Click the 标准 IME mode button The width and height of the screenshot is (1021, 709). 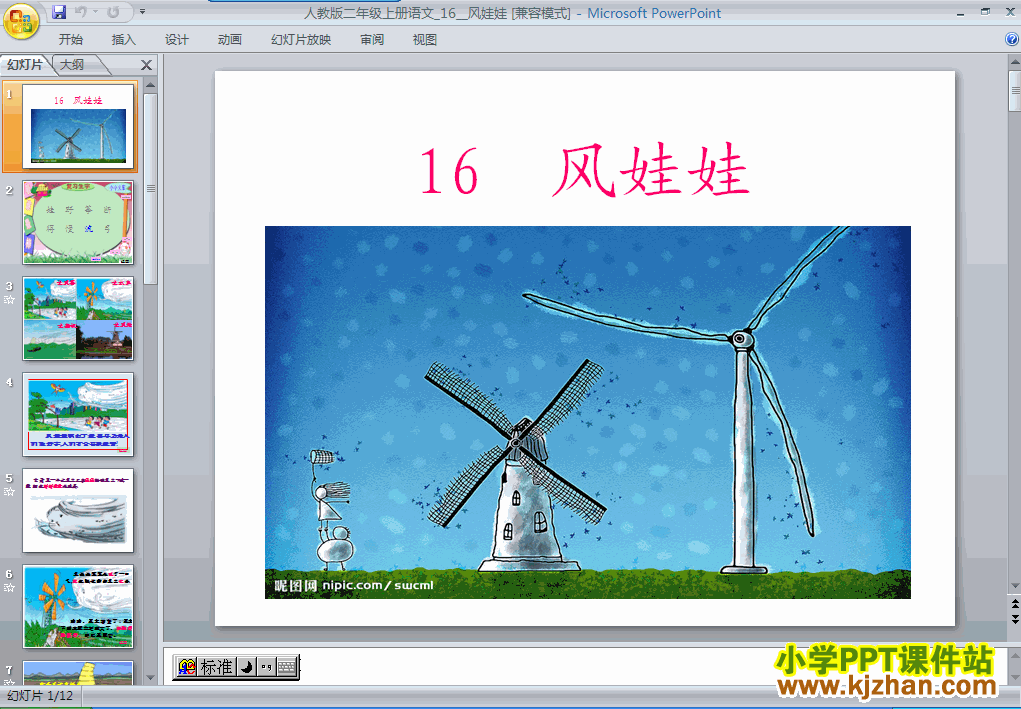pyautogui.click(x=217, y=667)
